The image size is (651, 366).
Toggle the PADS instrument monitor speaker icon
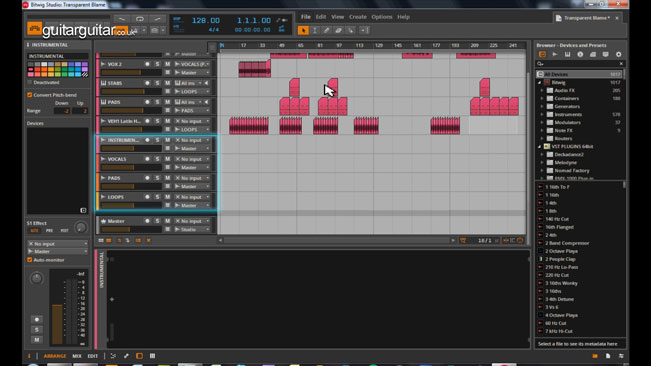[206, 102]
